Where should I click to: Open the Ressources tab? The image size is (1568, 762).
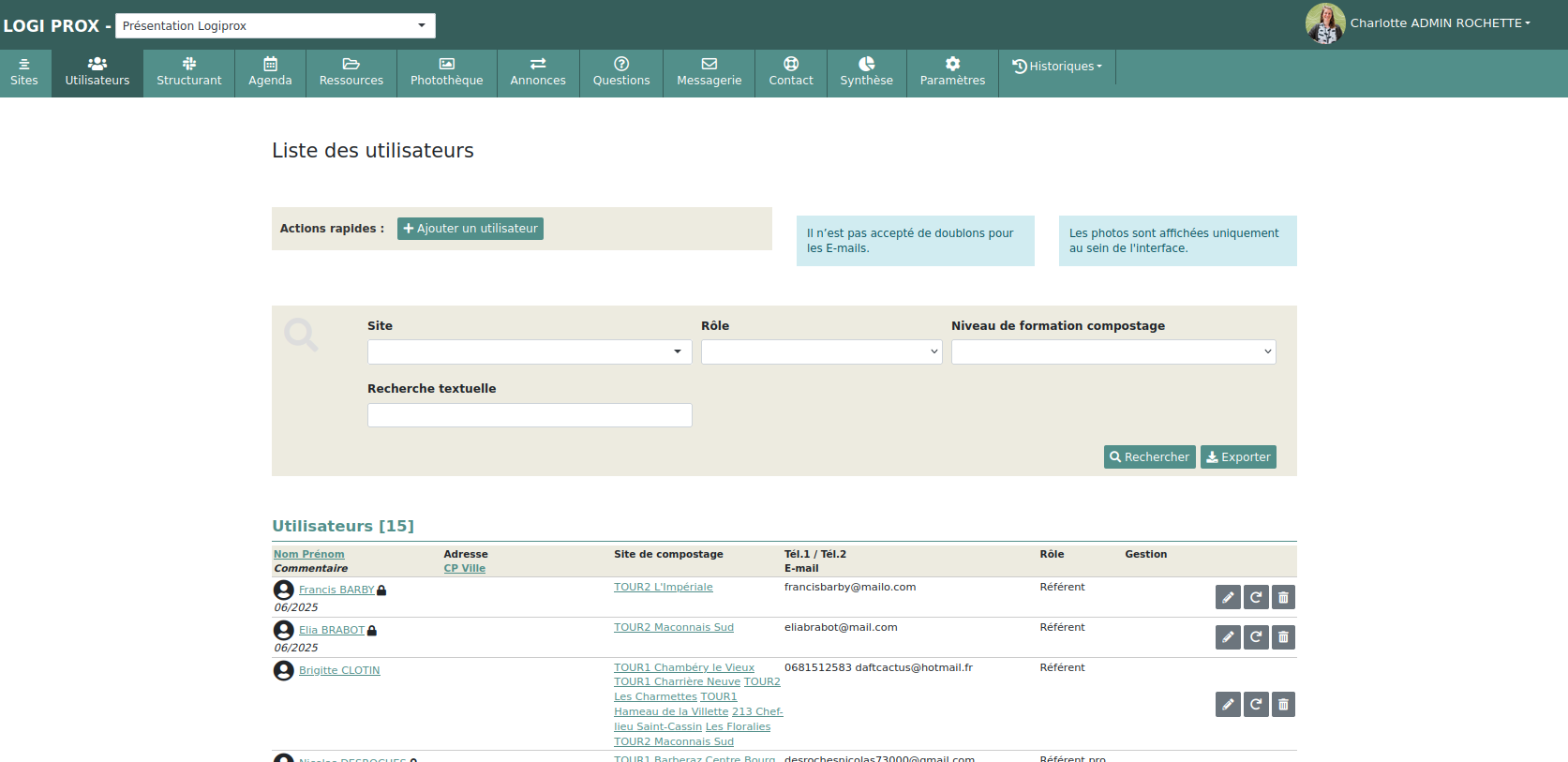(x=351, y=73)
